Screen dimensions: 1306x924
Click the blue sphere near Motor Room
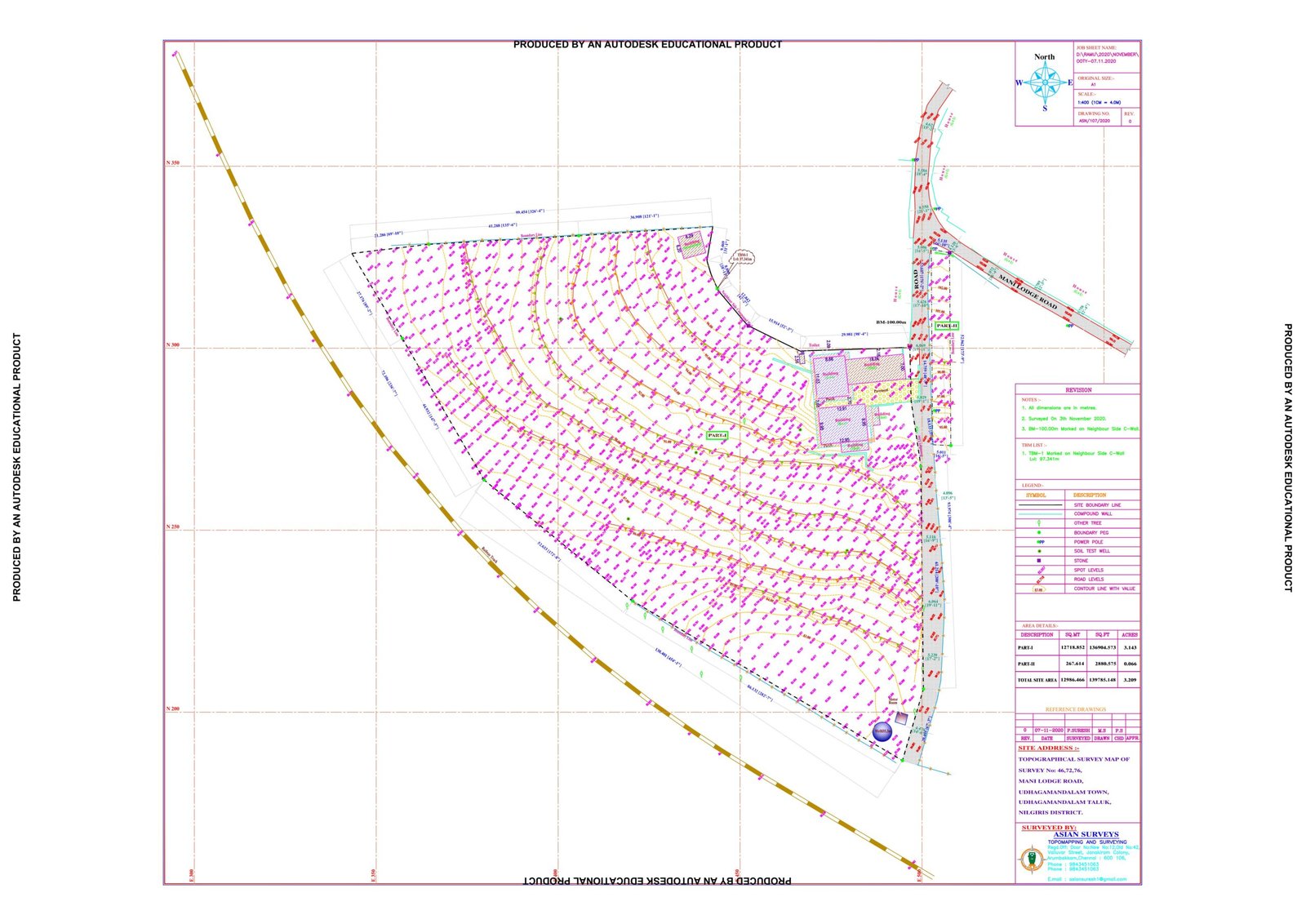[x=882, y=732]
